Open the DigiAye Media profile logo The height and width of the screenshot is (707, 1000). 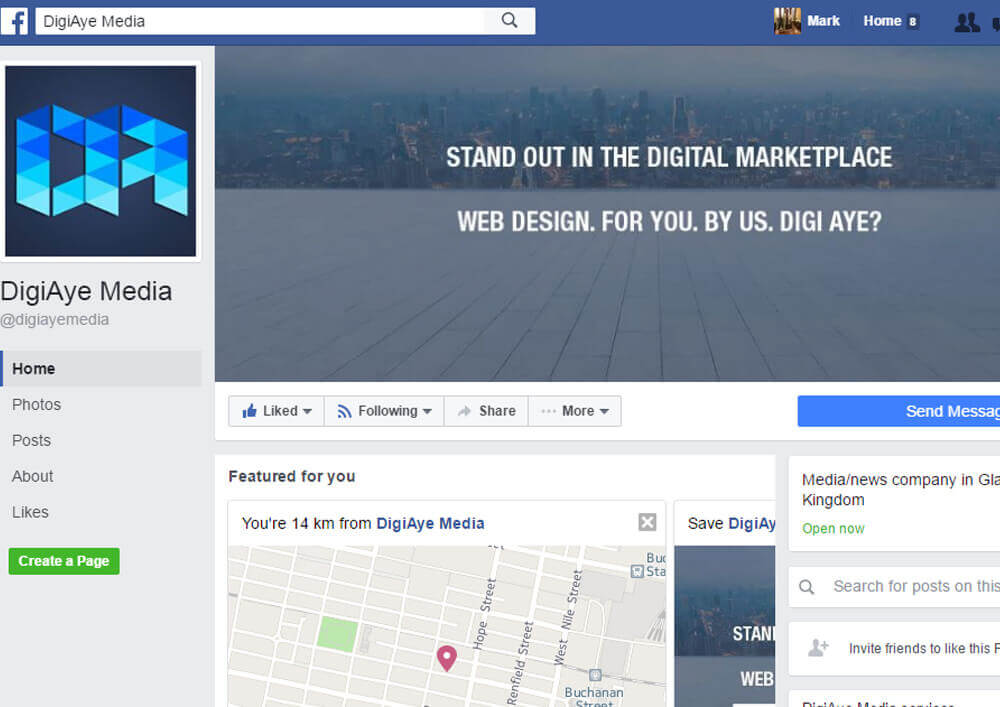tap(101, 161)
